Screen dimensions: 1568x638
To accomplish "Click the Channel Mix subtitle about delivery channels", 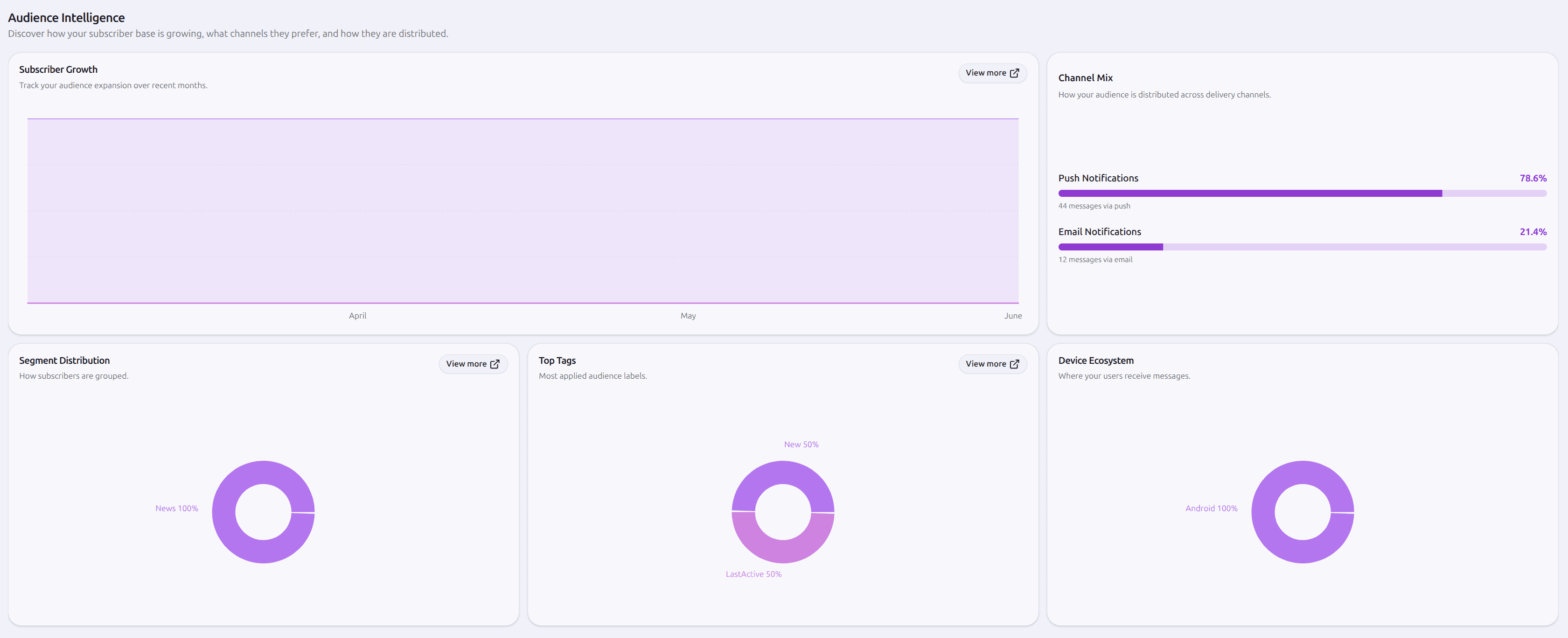I will [1164, 94].
